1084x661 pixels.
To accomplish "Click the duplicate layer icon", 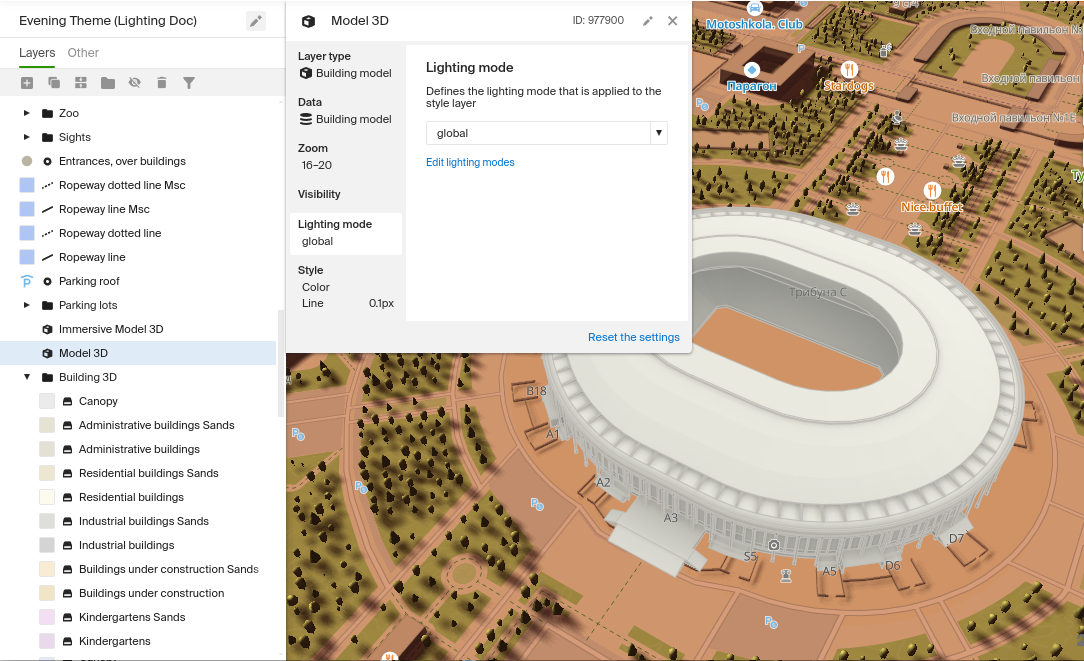I will (54, 83).
